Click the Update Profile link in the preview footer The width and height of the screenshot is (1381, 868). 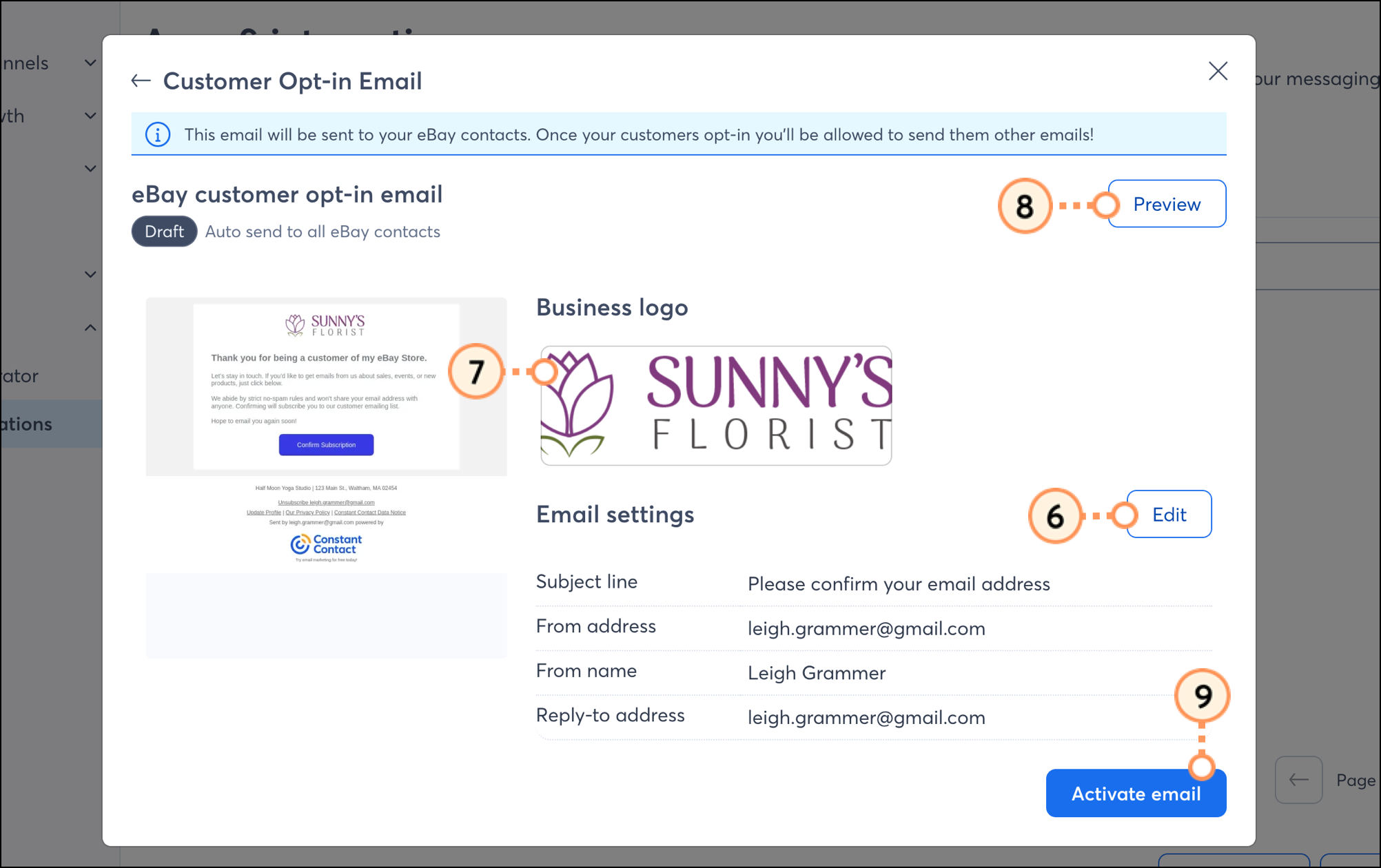[264, 513]
